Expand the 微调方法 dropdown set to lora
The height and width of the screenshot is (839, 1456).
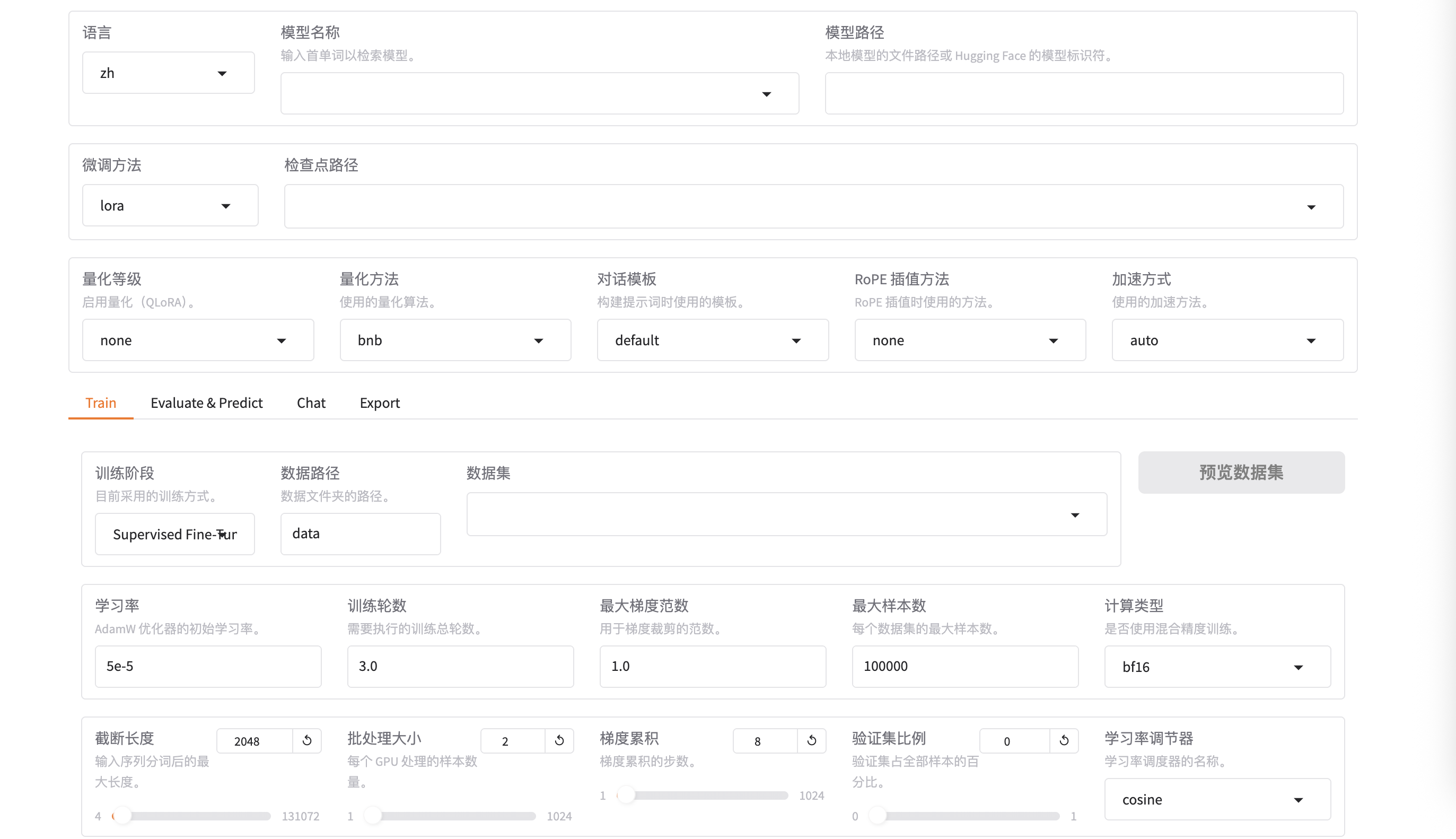(x=170, y=206)
